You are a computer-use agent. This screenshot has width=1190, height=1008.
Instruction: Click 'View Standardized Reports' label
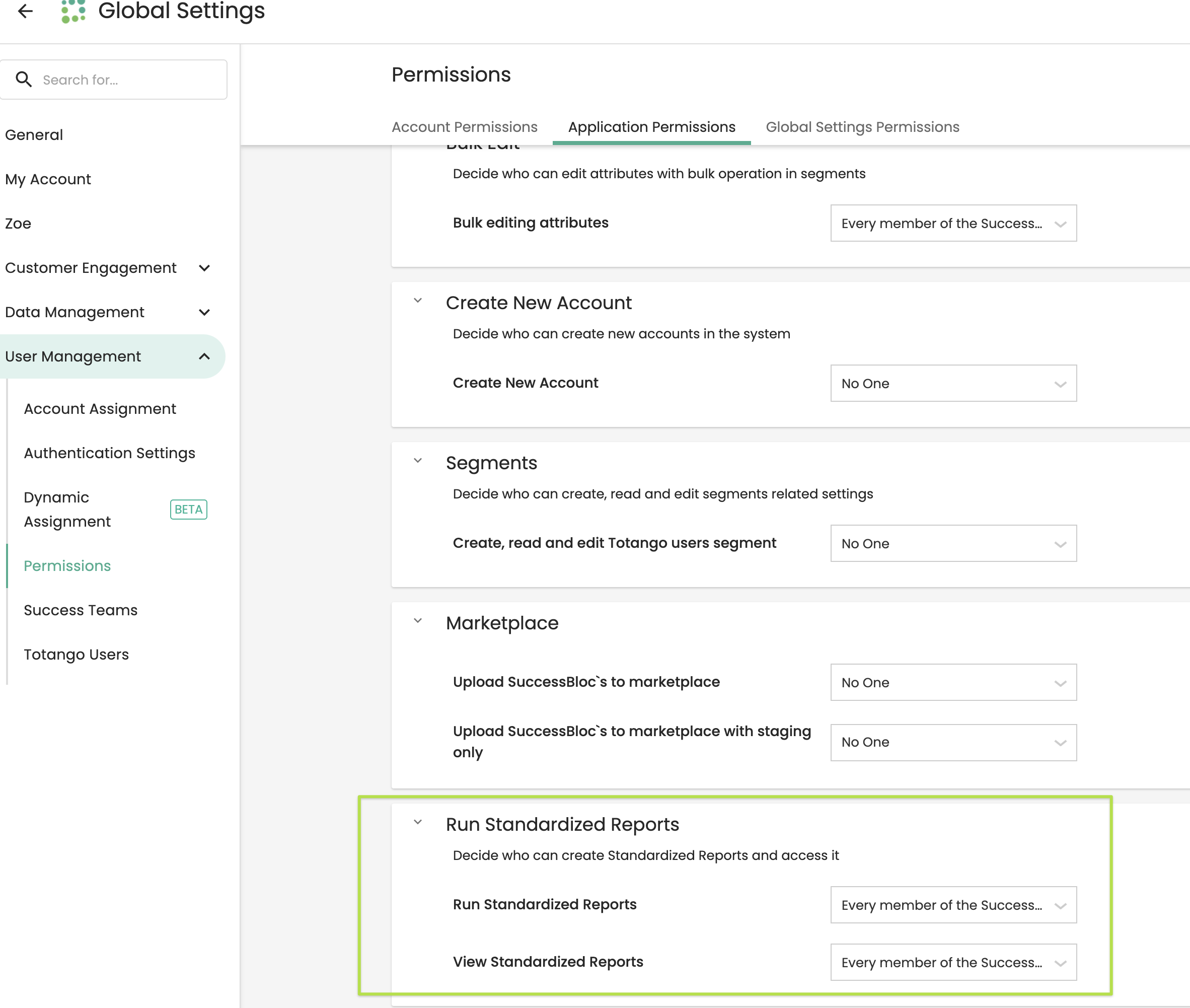548,962
